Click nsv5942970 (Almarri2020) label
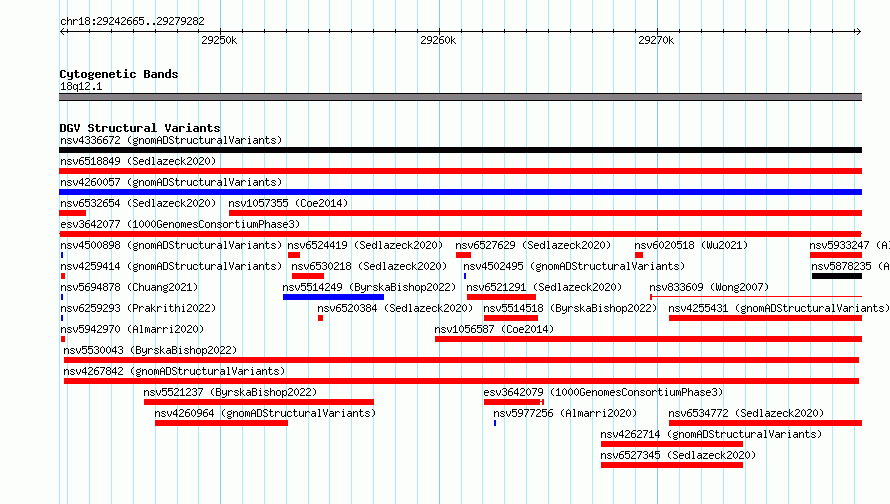The height and width of the screenshot is (504, 890). [132, 329]
